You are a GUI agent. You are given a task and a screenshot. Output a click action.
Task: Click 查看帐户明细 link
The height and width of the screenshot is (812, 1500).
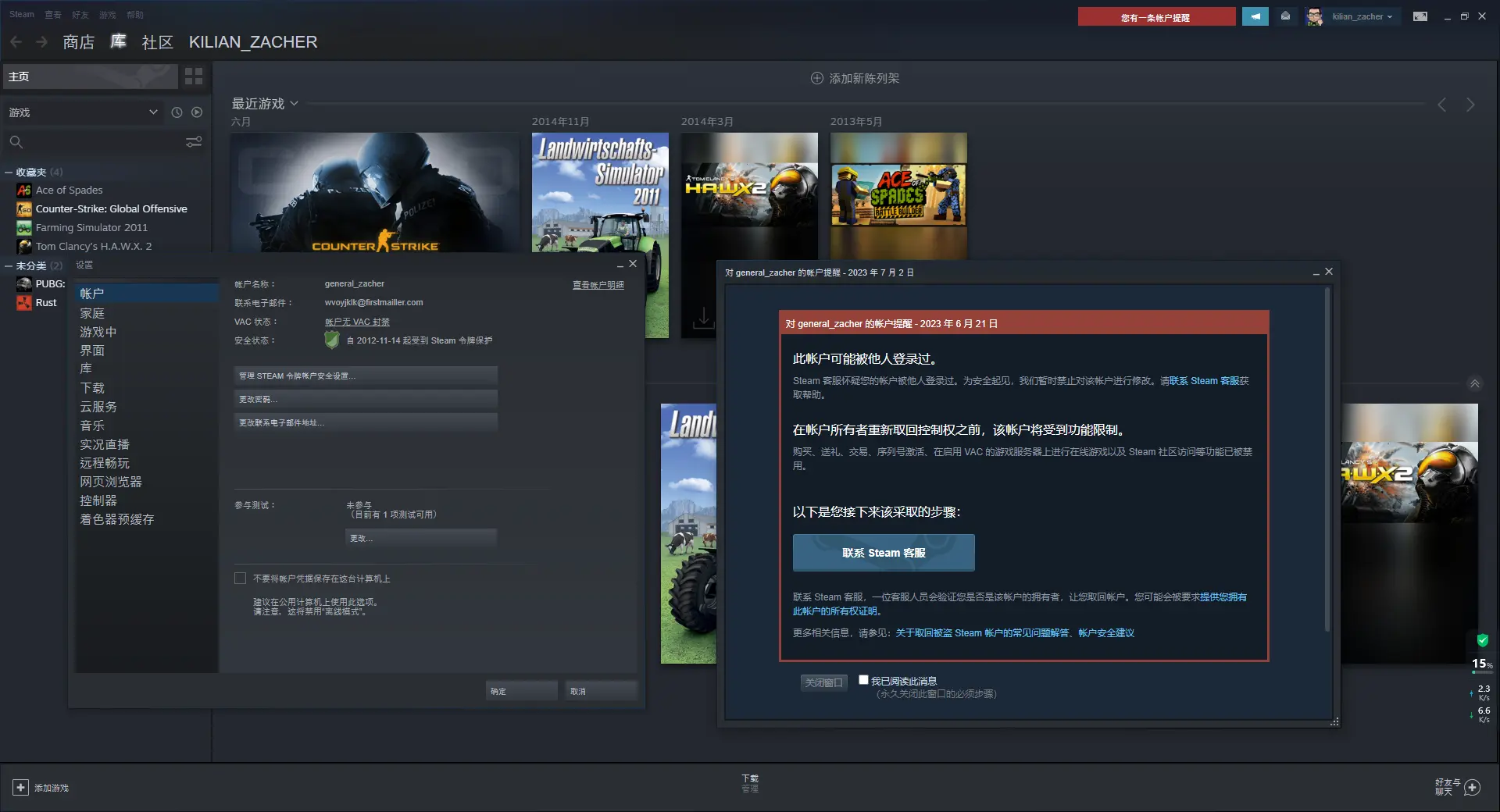(598, 285)
